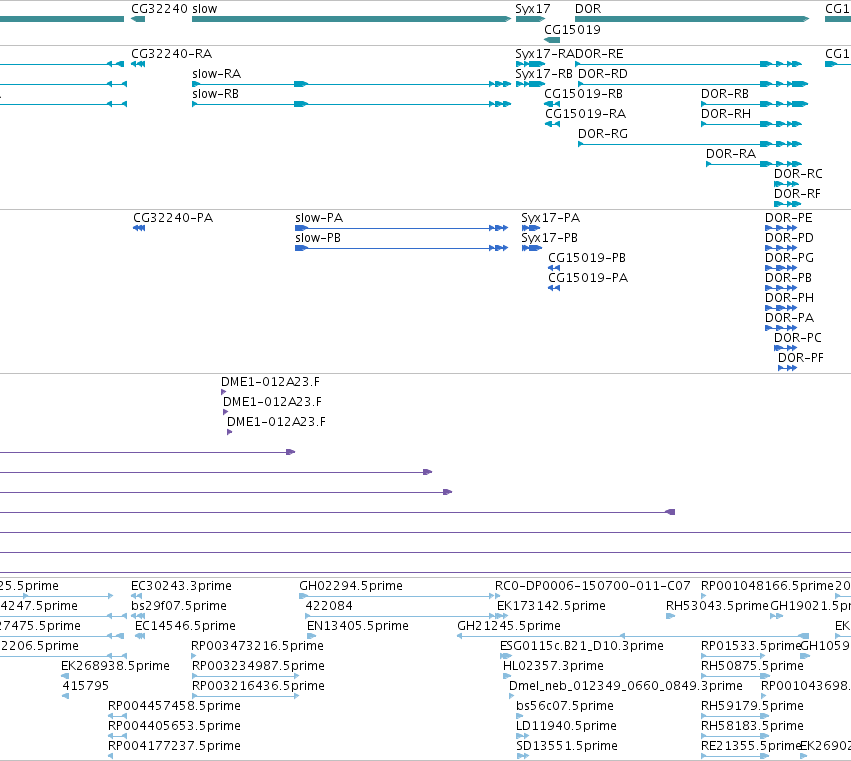Click the DOR-PA protein label
The width and height of the screenshot is (851, 761).
tap(789, 319)
